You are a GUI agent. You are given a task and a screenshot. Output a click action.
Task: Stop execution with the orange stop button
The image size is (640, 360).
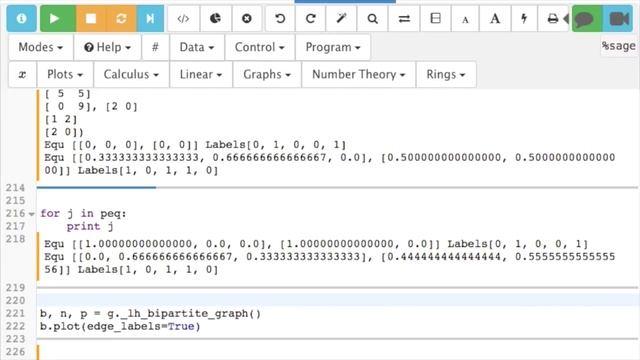click(x=91, y=19)
